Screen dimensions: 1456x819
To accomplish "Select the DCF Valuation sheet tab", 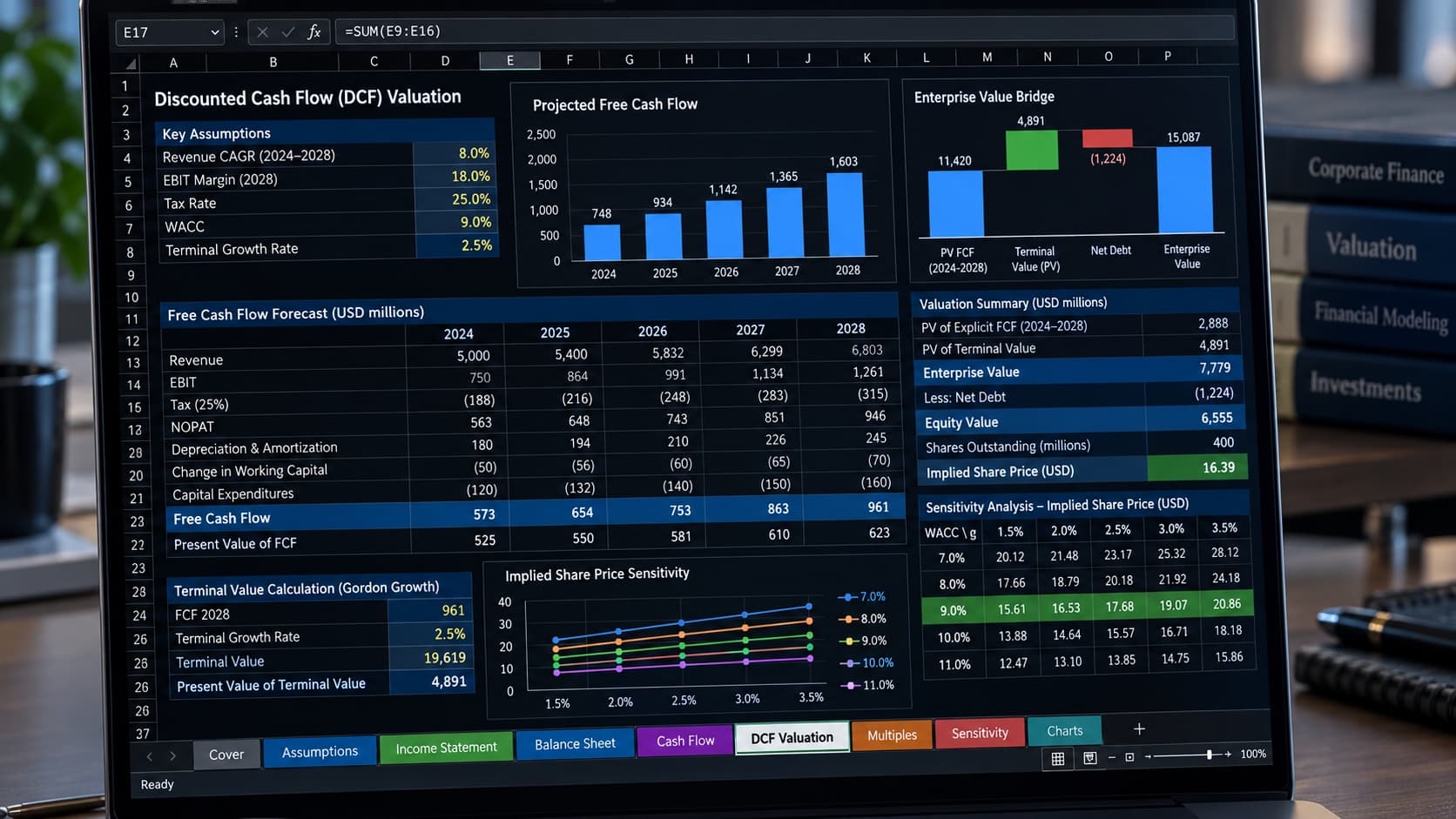I will tap(792, 738).
